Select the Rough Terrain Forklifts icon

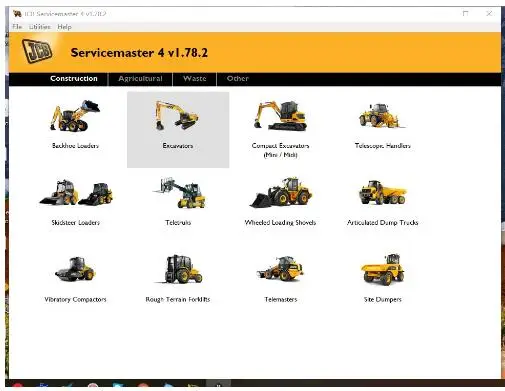(179, 269)
